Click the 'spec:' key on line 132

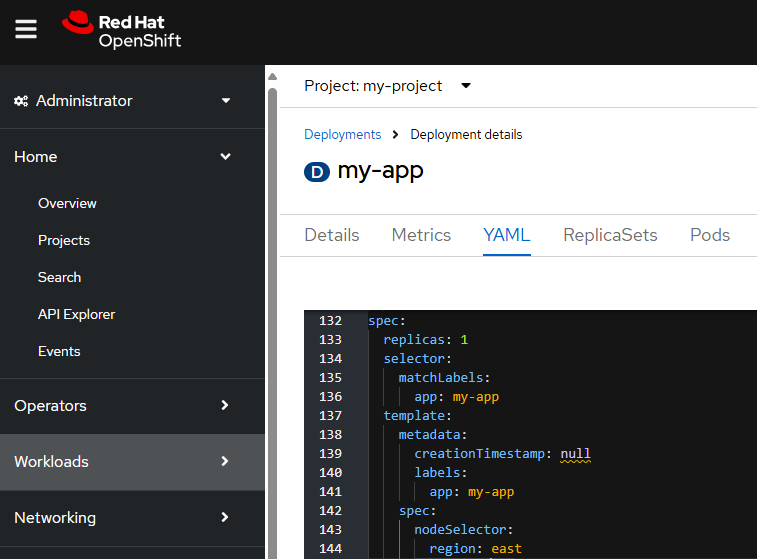click(387, 321)
